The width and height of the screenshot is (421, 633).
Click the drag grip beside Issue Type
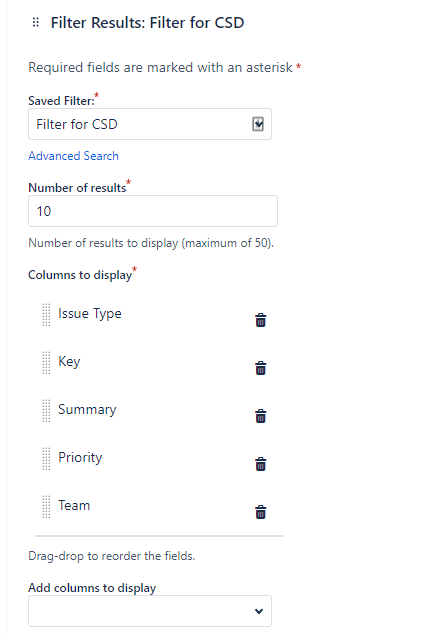tap(46, 314)
